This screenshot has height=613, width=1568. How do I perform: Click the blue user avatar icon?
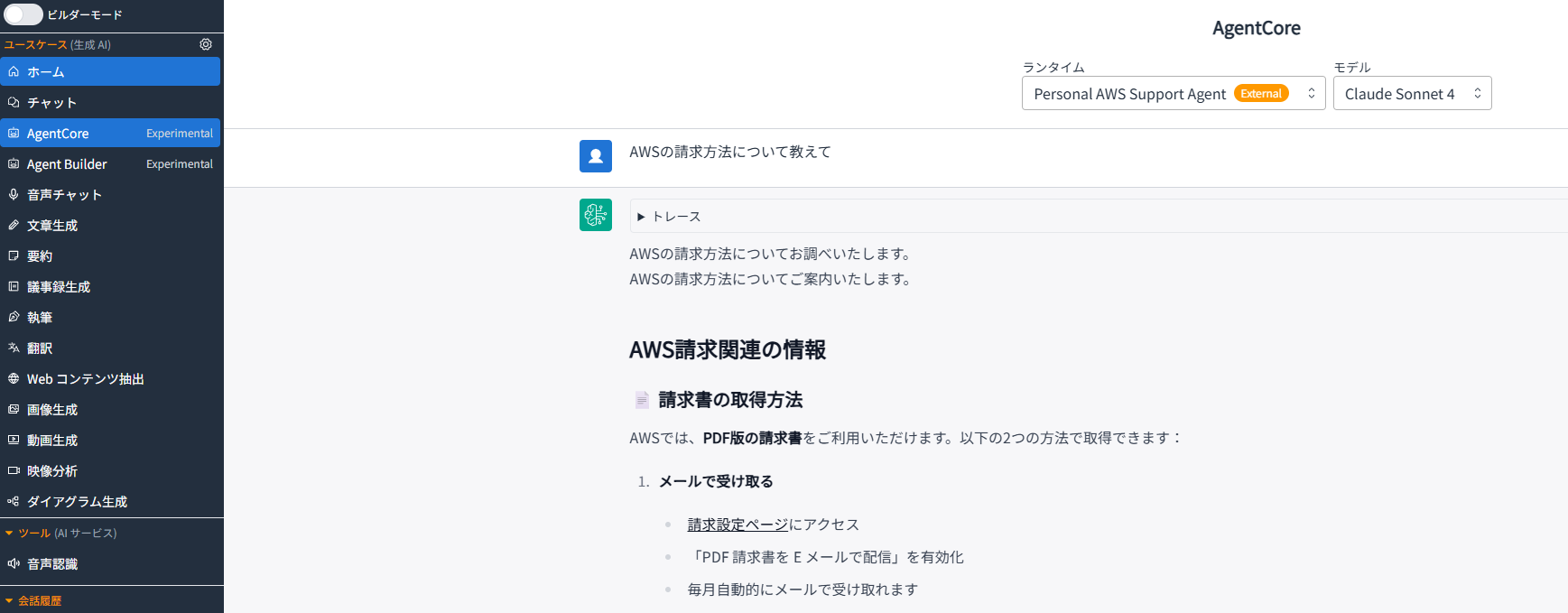pos(596,156)
